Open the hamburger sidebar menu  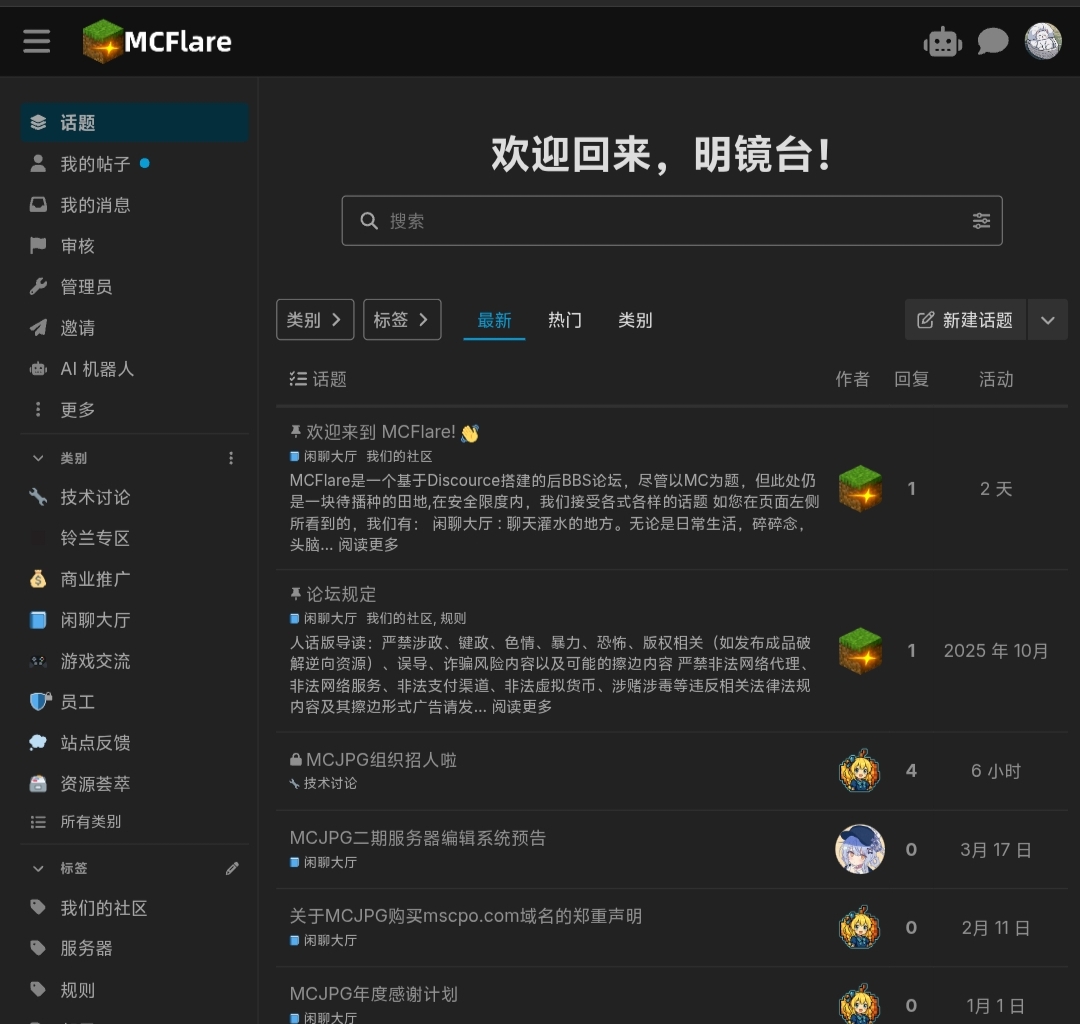(x=36, y=41)
